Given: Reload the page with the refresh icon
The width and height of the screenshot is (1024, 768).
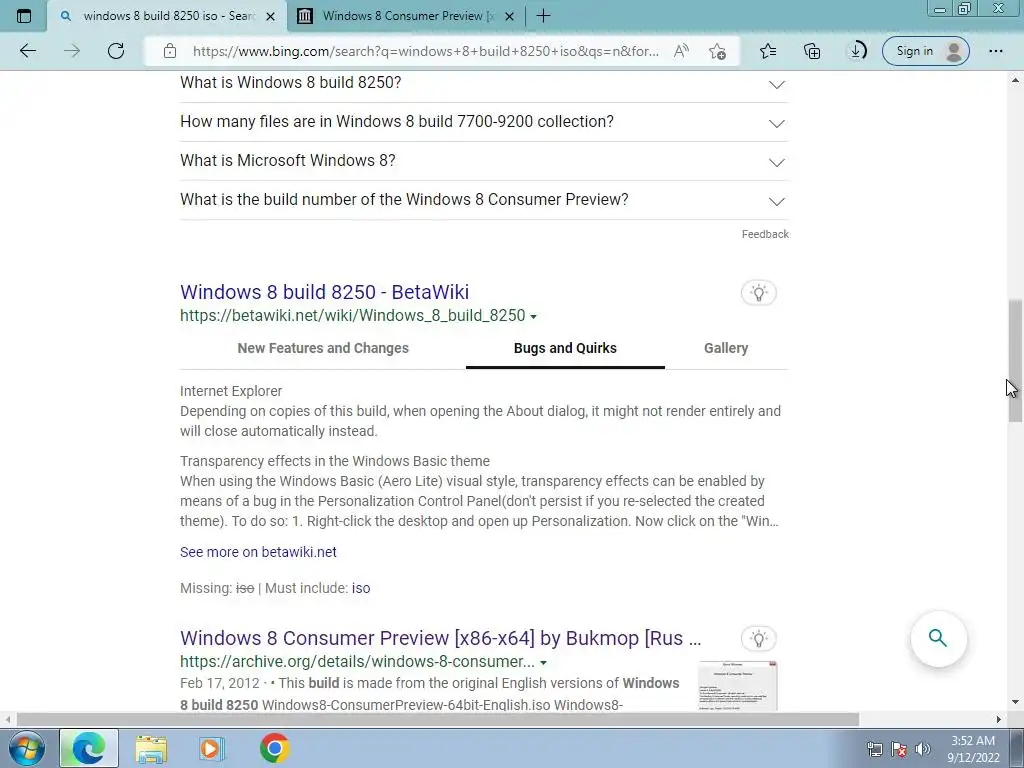Looking at the screenshot, I should tap(116, 51).
